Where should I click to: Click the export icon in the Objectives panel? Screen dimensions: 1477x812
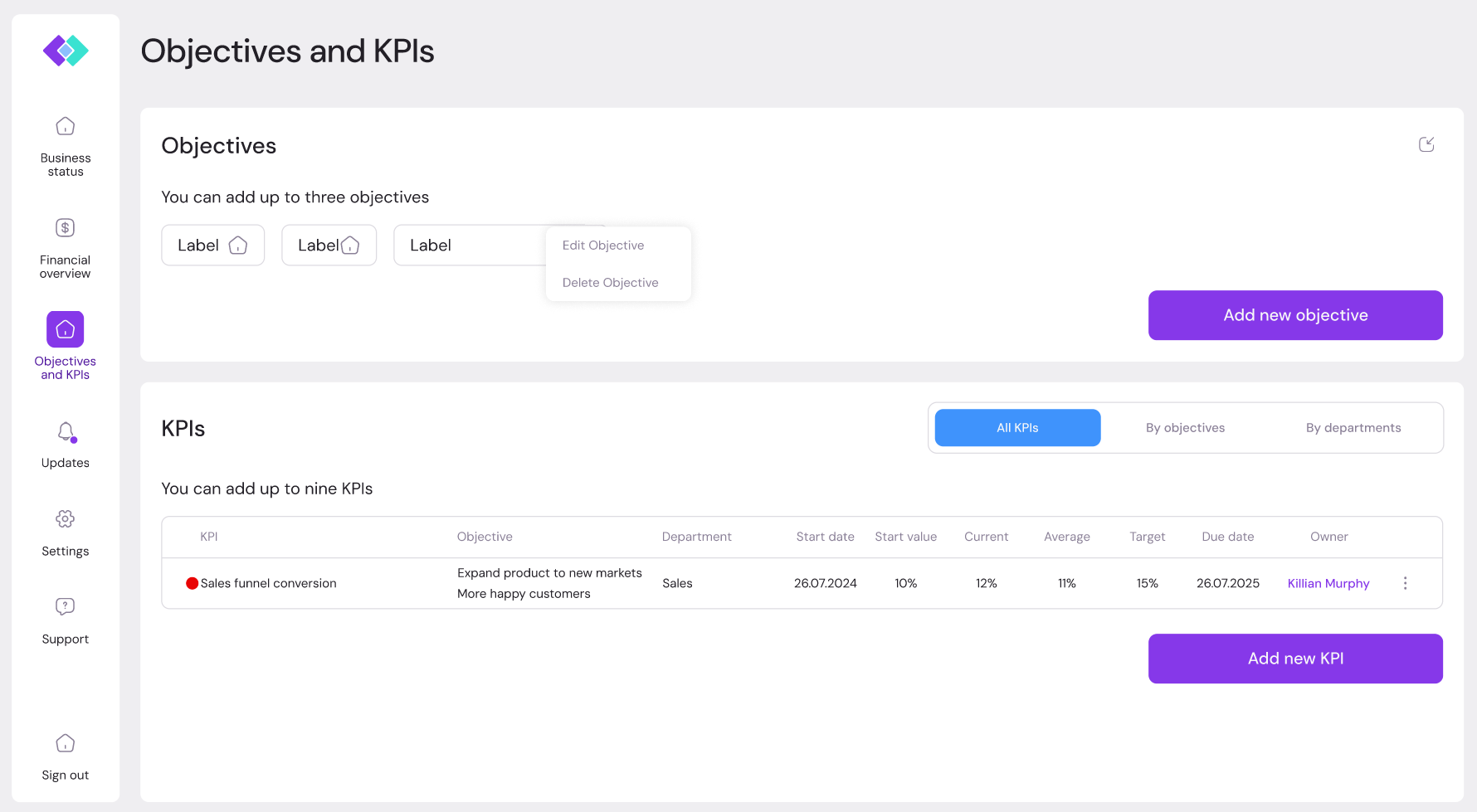click(1426, 144)
